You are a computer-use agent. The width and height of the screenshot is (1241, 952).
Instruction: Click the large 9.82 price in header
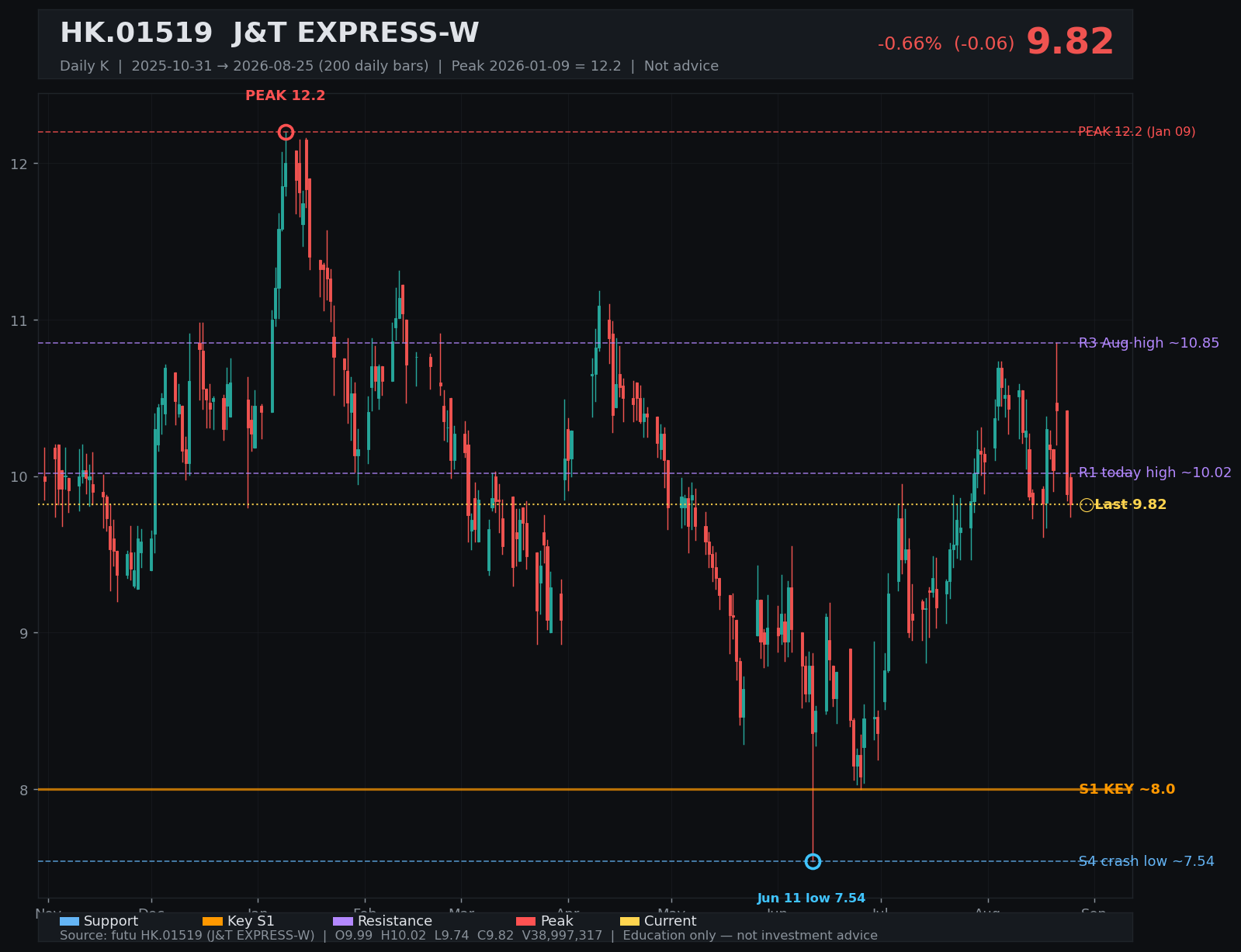point(1070,42)
